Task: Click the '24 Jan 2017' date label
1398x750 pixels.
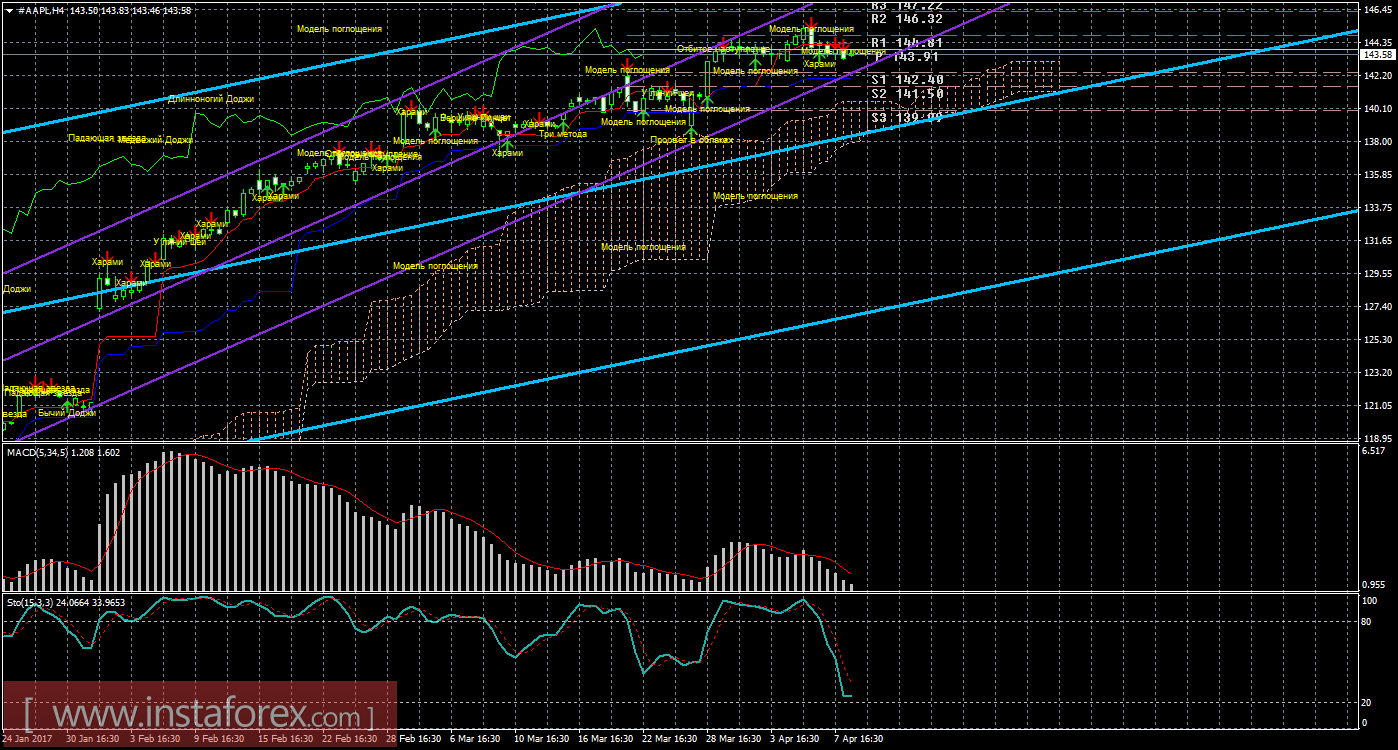Action: [25, 739]
